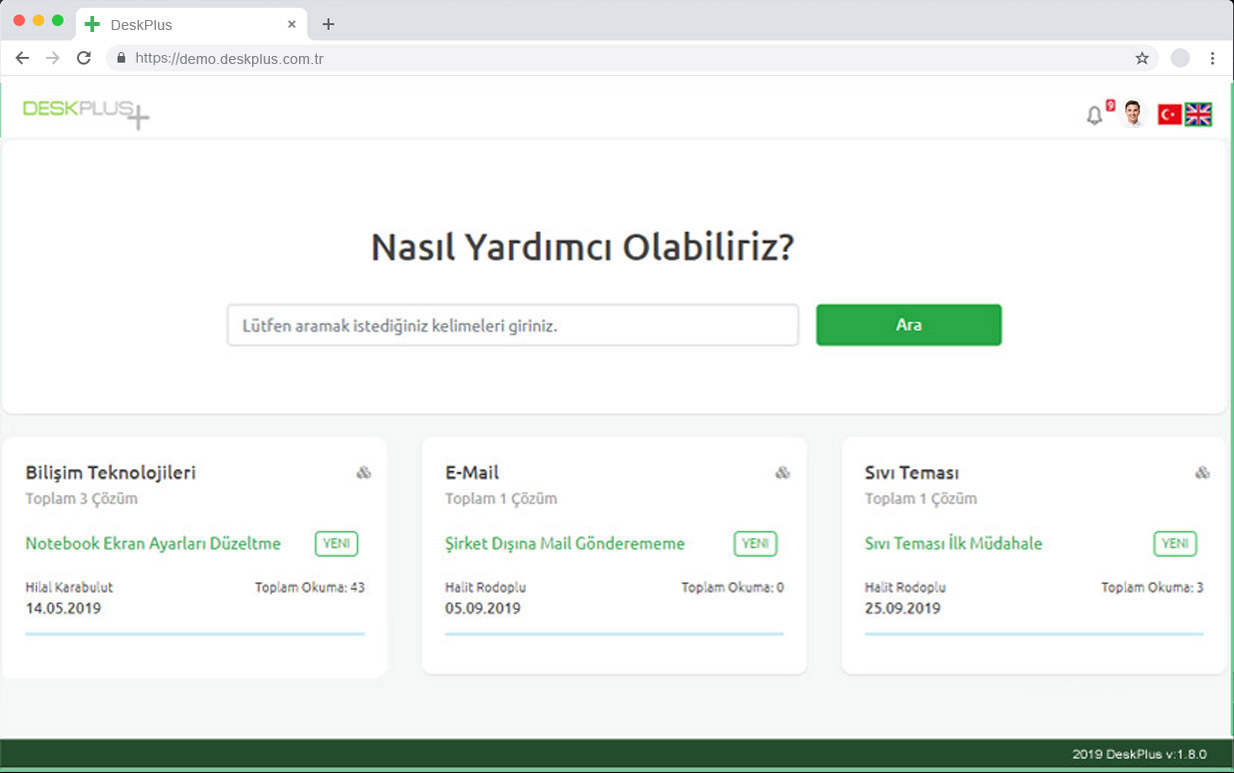
Task: Click the share icon on Bilişim Teknolojileri card
Action: coord(363,471)
